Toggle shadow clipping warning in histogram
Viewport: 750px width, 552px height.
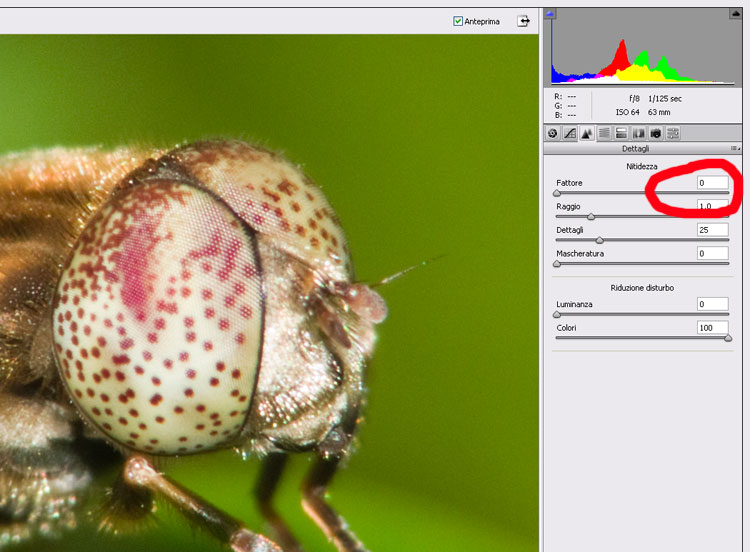click(x=549, y=14)
